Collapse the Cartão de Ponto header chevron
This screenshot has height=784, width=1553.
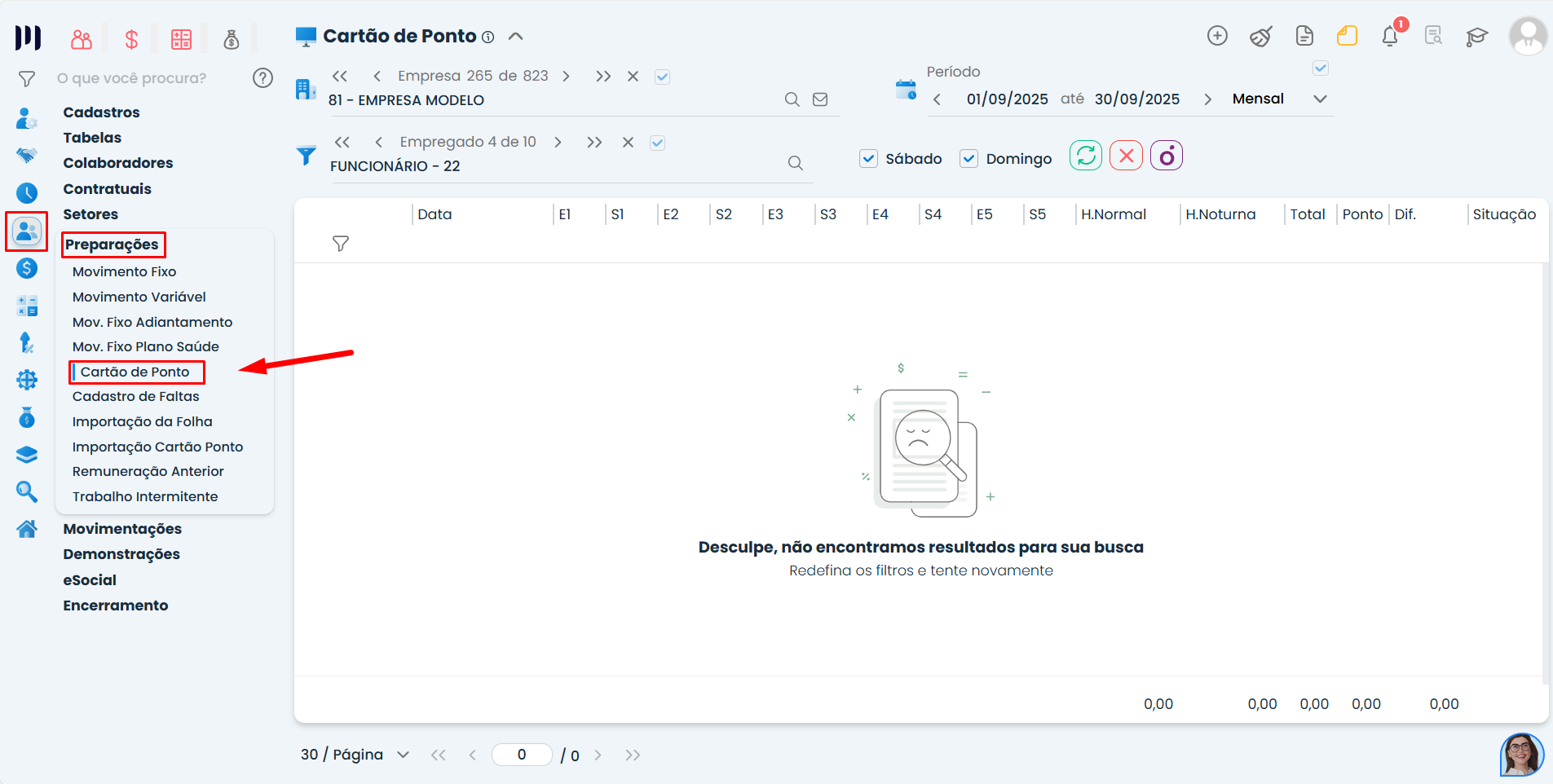516,37
